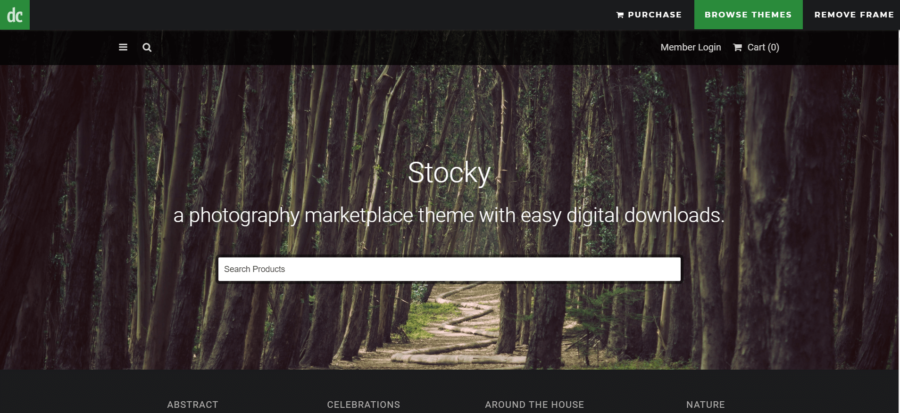Click the magnifying glass search icon
The width and height of the screenshot is (900, 413).
[147, 48]
